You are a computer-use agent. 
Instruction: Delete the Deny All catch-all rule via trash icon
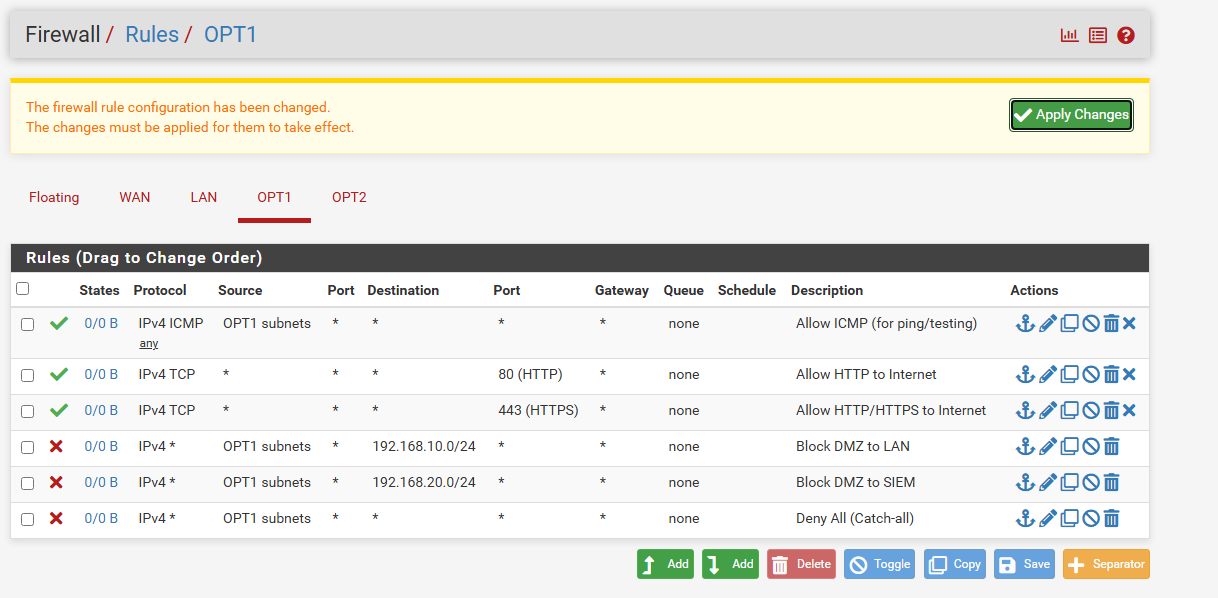coord(1111,518)
